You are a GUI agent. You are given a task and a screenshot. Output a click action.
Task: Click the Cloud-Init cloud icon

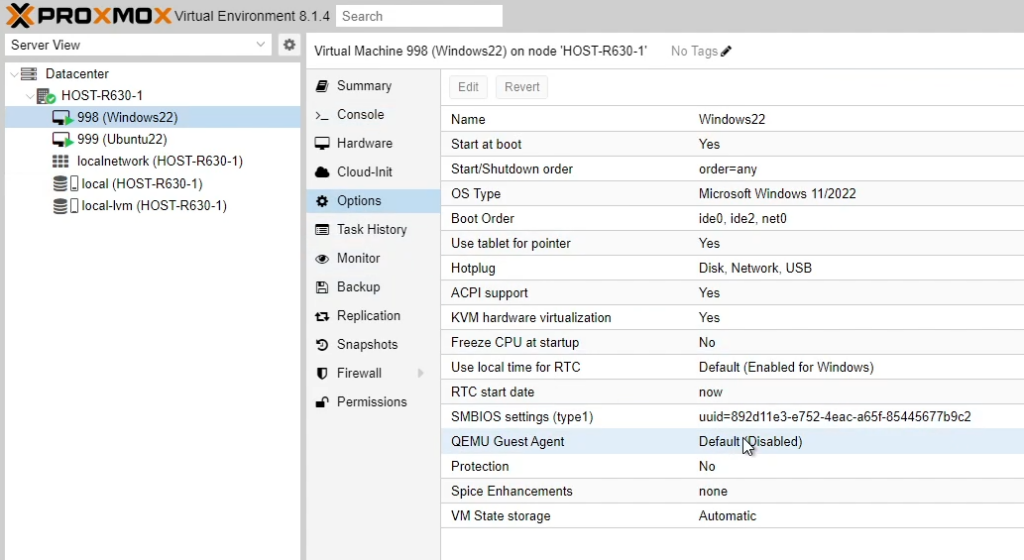point(322,172)
